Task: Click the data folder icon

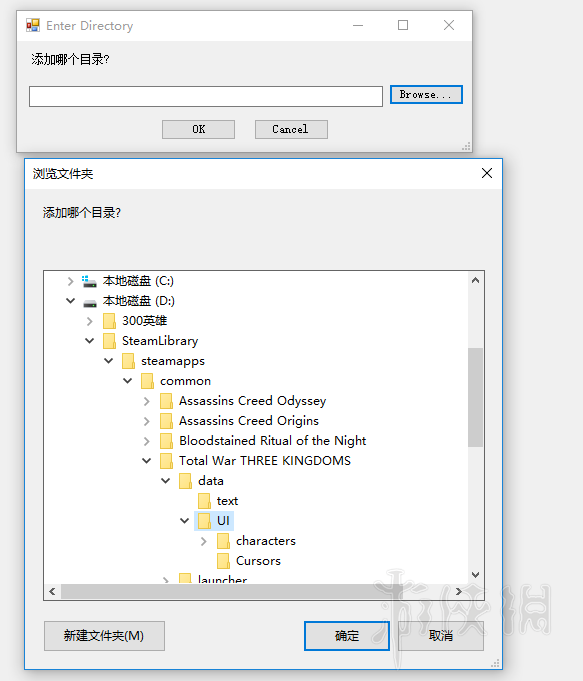Action: point(186,481)
